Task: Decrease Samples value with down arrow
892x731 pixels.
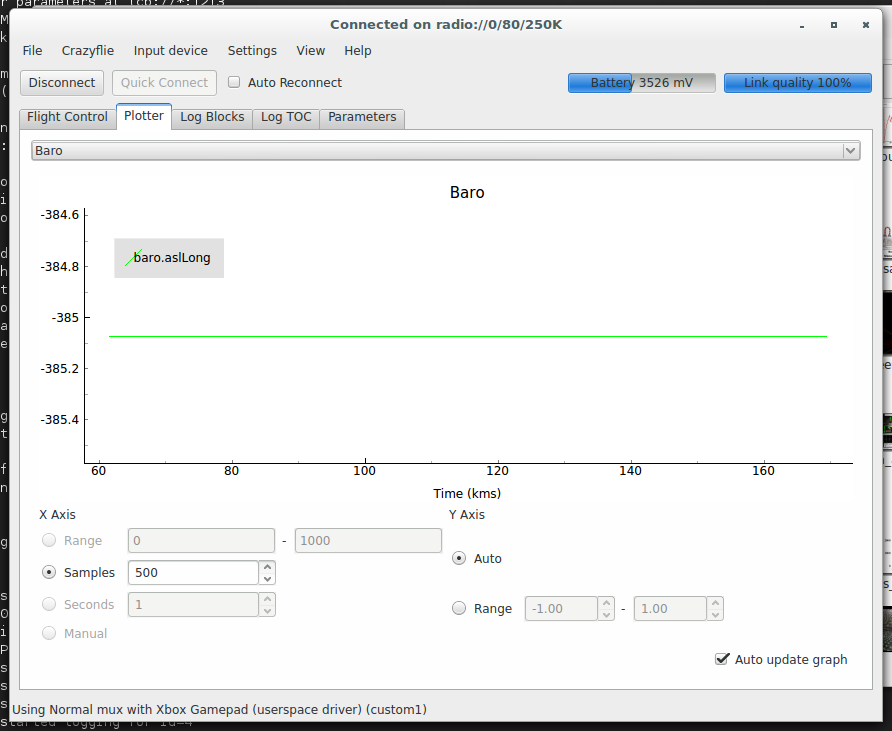Action: point(267,579)
